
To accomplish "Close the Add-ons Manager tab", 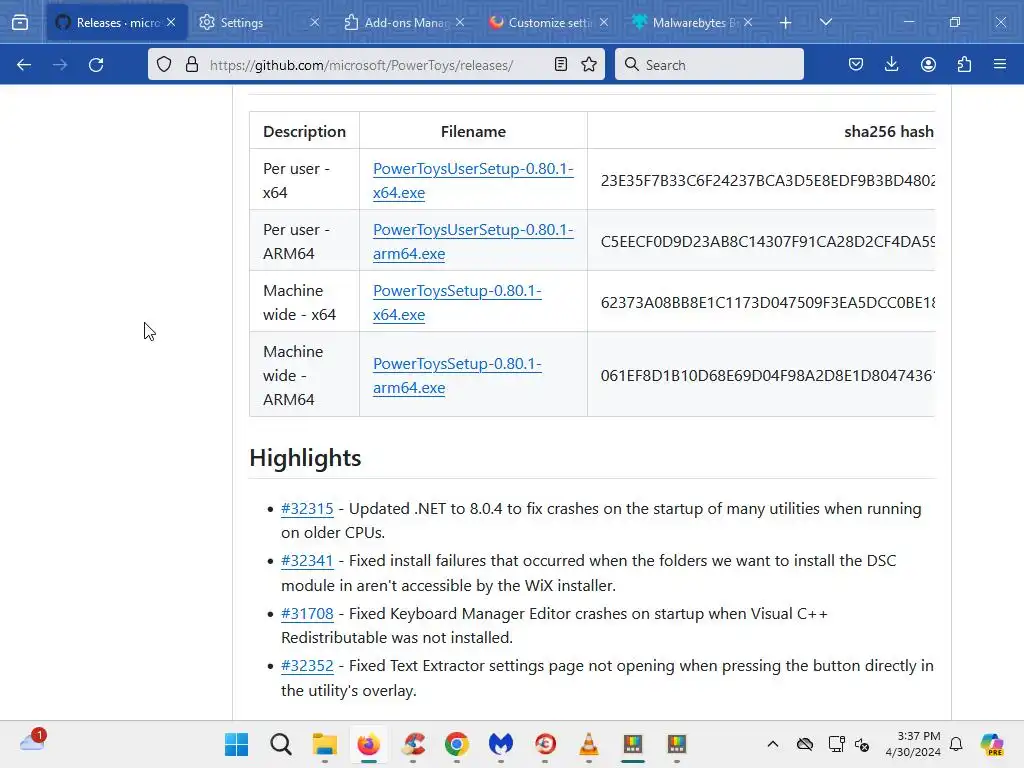I will point(460,22).
